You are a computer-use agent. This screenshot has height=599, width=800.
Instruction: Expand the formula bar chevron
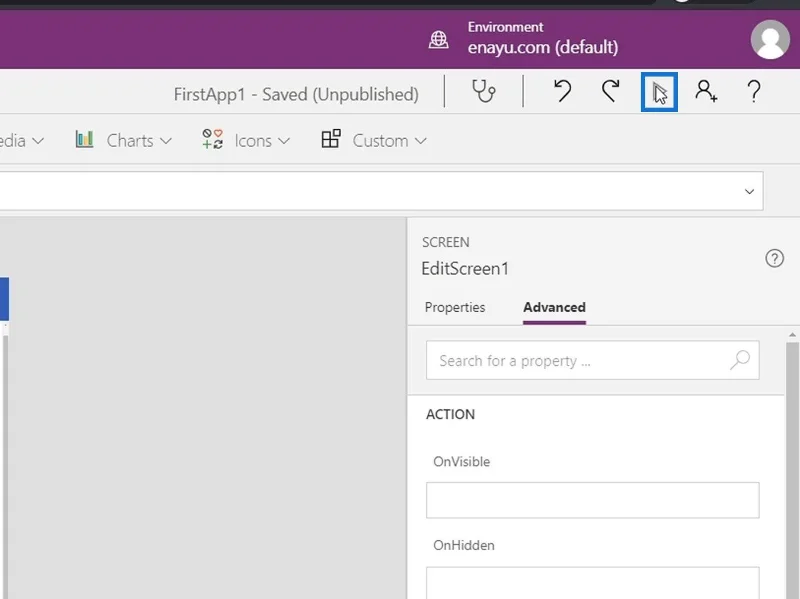pyautogui.click(x=749, y=192)
